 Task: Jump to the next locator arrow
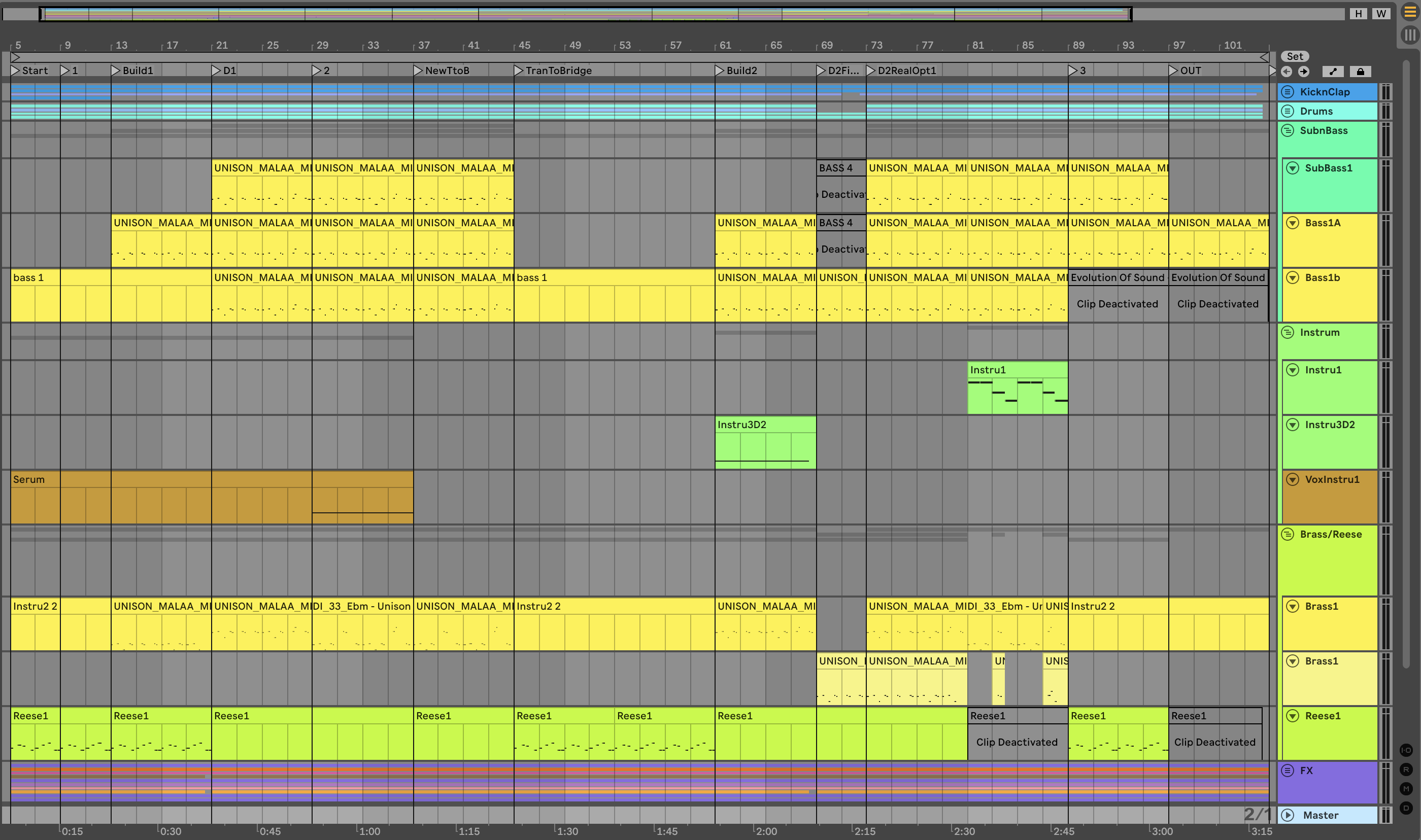(x=1303, y=72)
